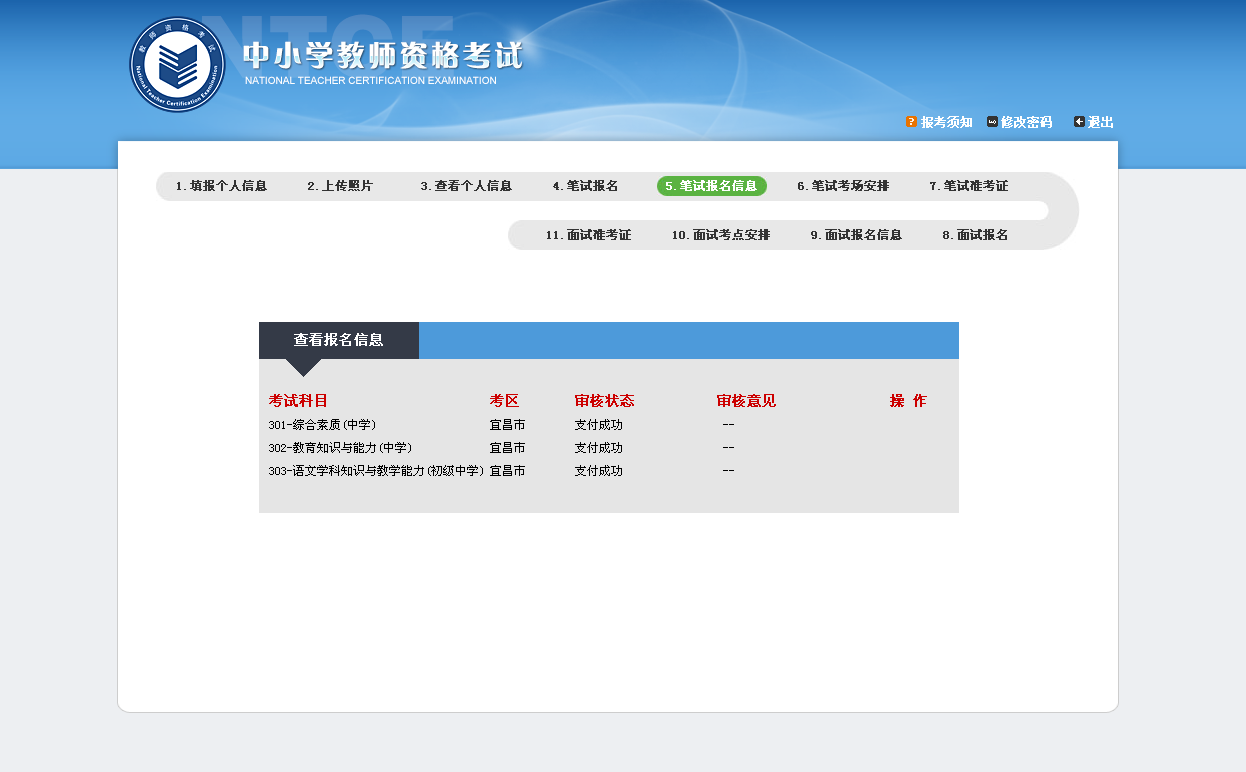
Task: Open step 11 面试准考证
Action: coord(588,235)
